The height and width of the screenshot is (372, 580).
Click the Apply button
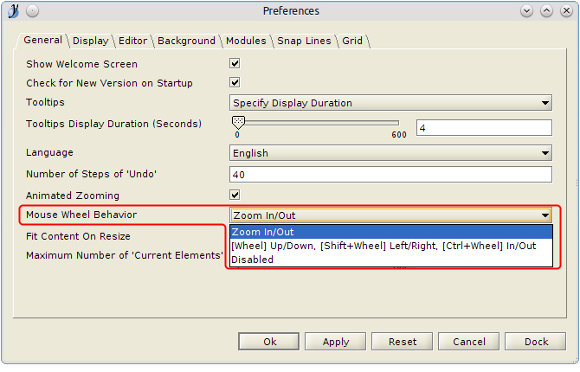tap(335, 341)
